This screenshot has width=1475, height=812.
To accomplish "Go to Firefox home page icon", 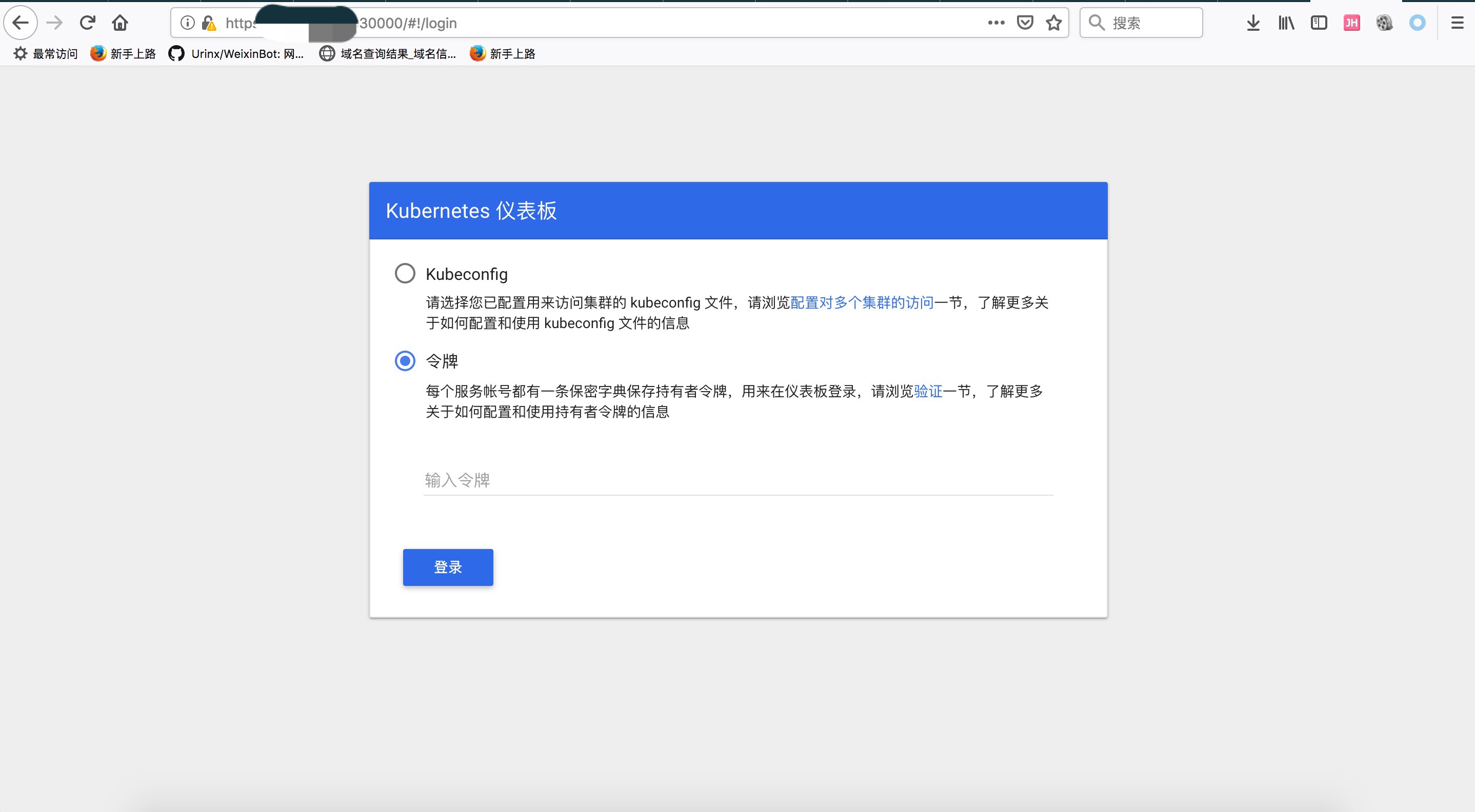I will pyautogui.click(x=119, y=23).
